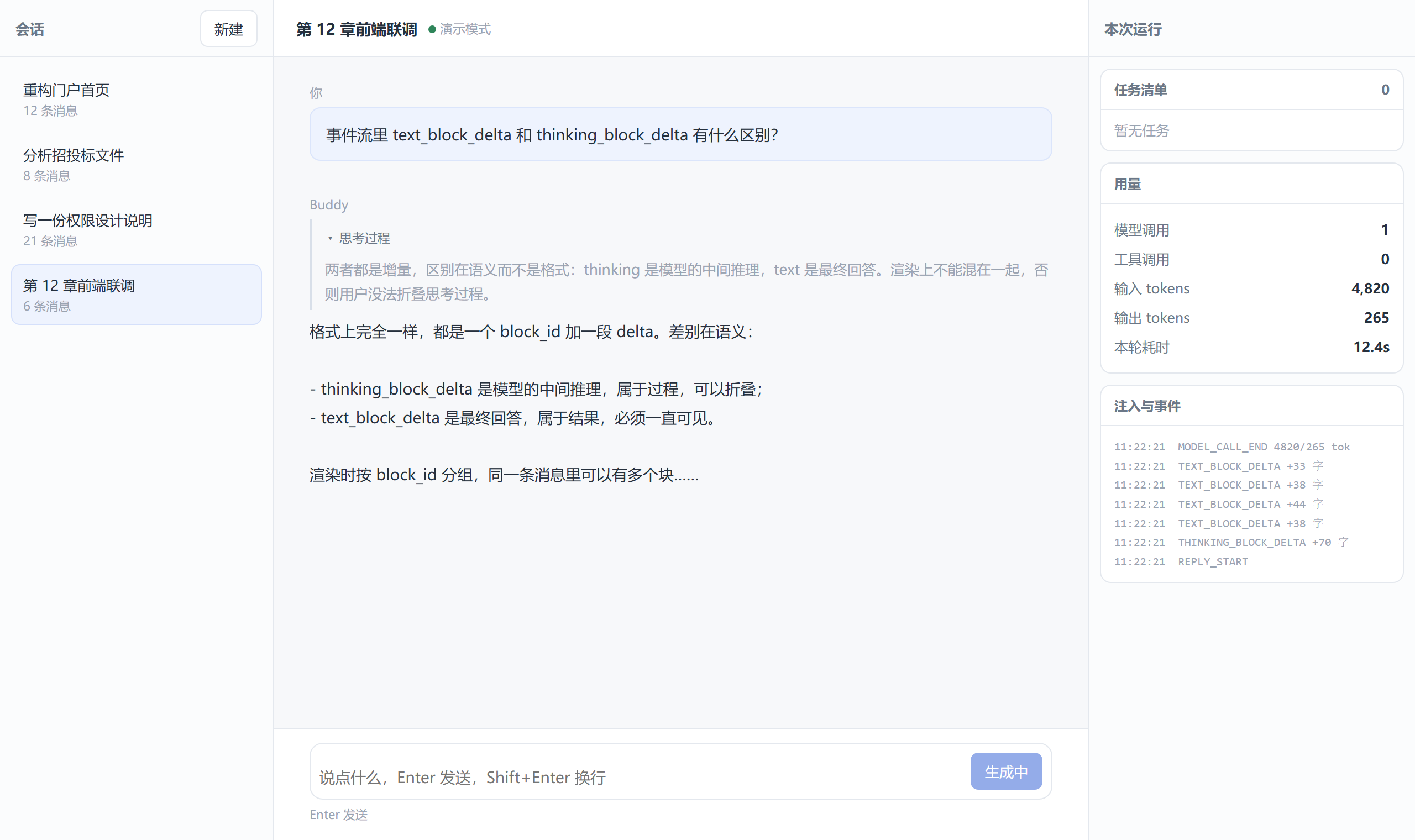Click the thinking_block_delta bullet line in reply
Image resolution: width=1415 pixels, height=840 pixels.
[536, 389]
